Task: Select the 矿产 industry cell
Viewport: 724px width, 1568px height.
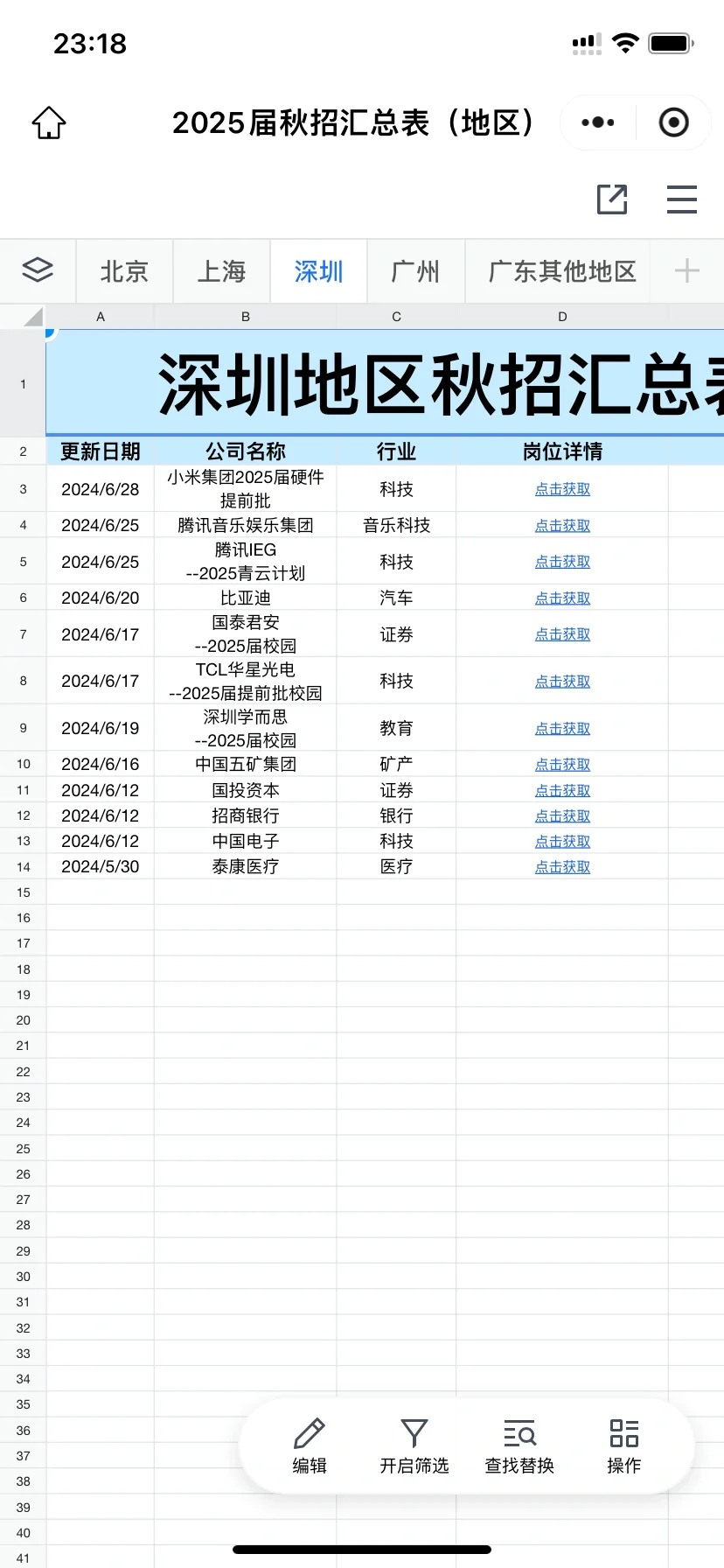Action: [x=396, y=764]
